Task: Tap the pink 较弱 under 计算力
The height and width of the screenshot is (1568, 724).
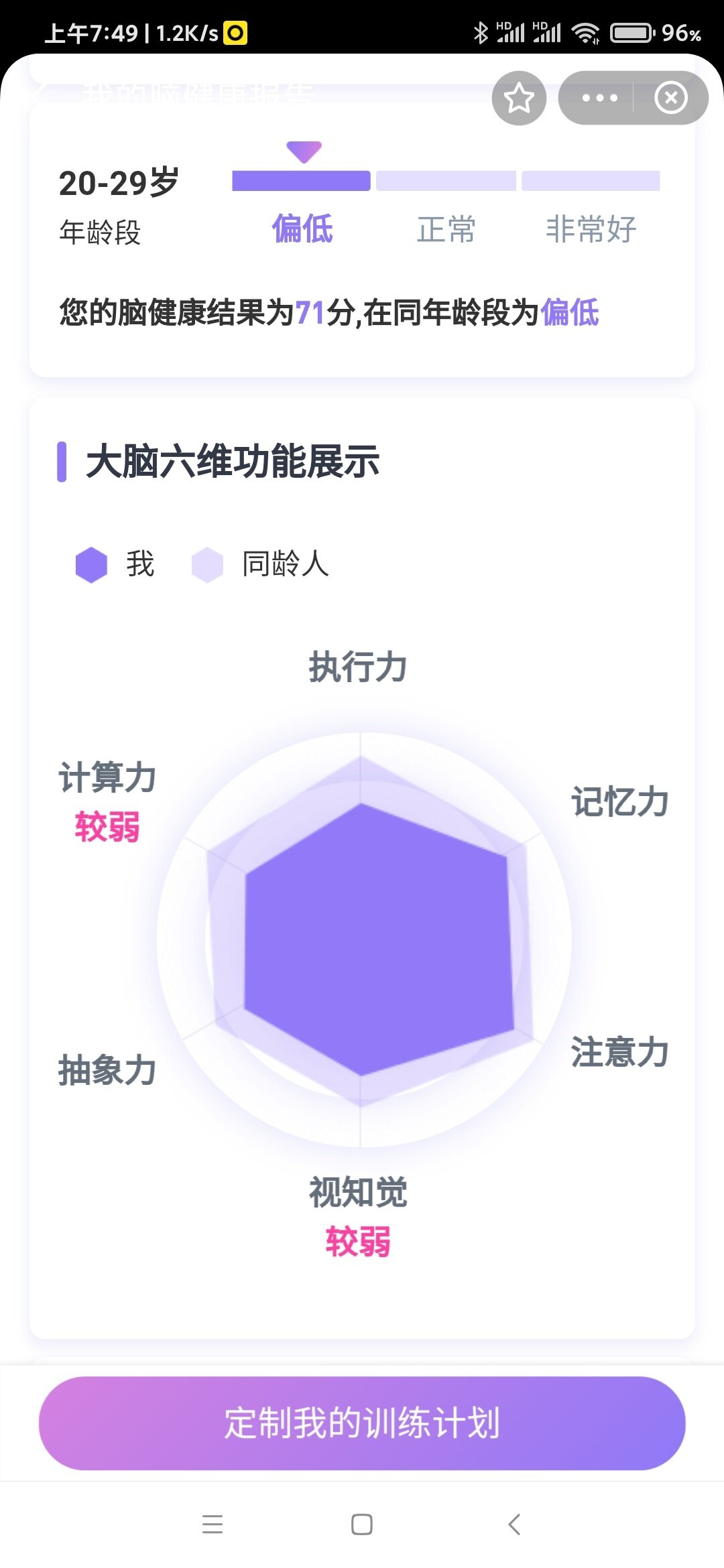Action: [107, 826]
